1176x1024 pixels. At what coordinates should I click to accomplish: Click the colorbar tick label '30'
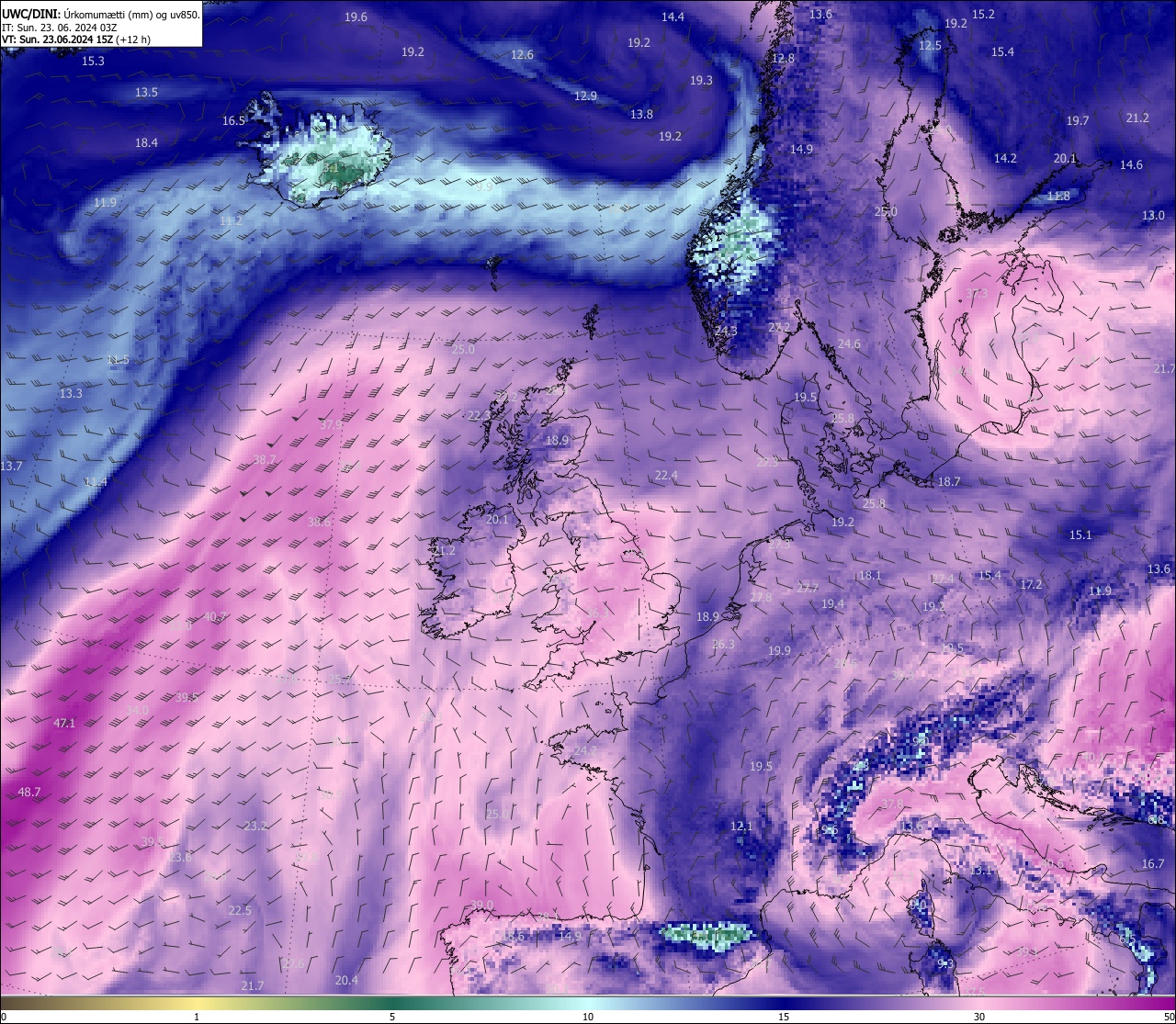tap(979, 1017)
